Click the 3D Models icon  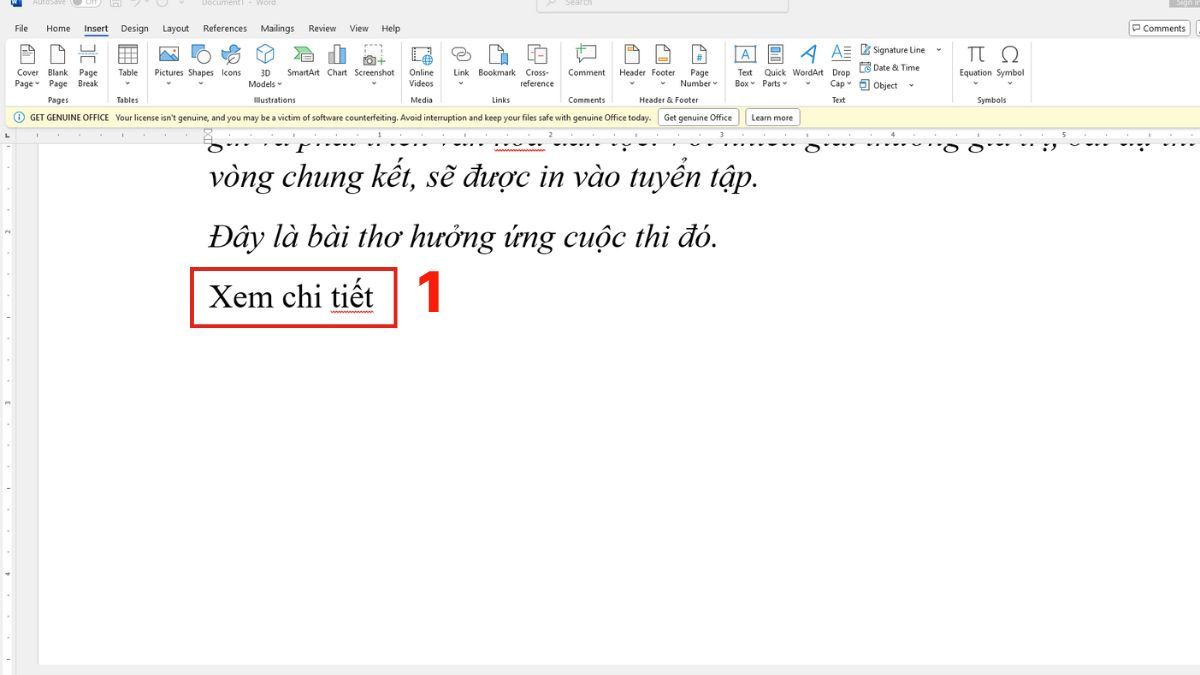(x=265, y=54)
